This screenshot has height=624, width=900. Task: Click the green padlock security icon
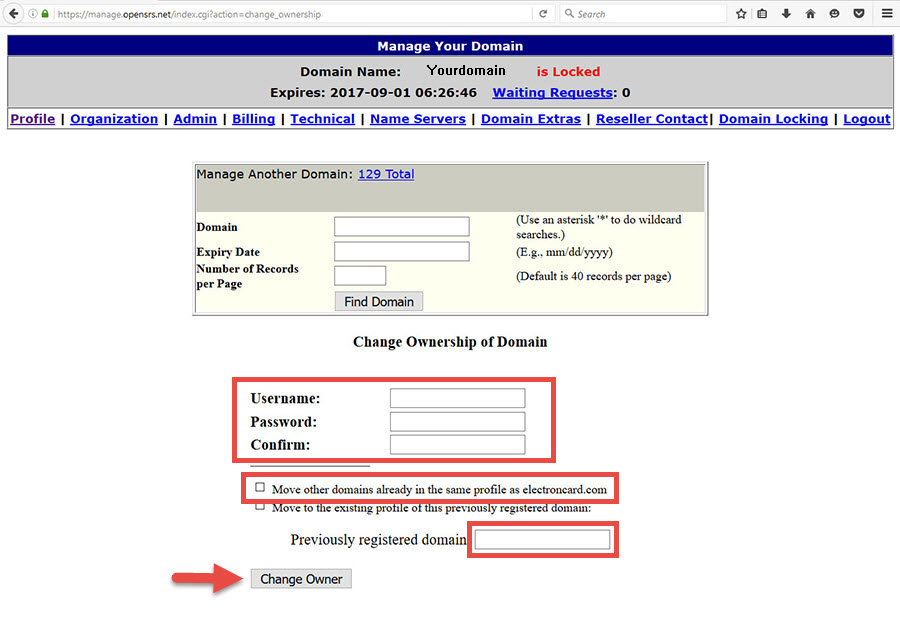click(45, 14)
